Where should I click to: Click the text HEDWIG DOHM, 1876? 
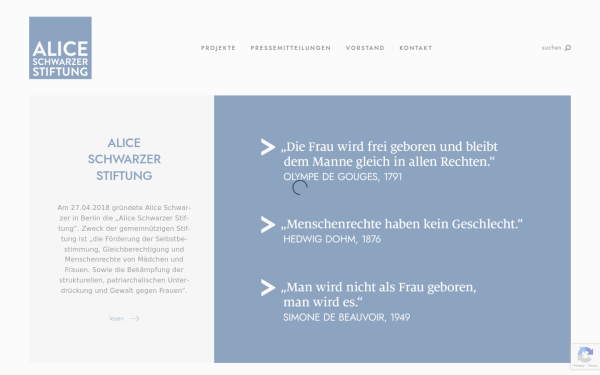coord(332,239)
